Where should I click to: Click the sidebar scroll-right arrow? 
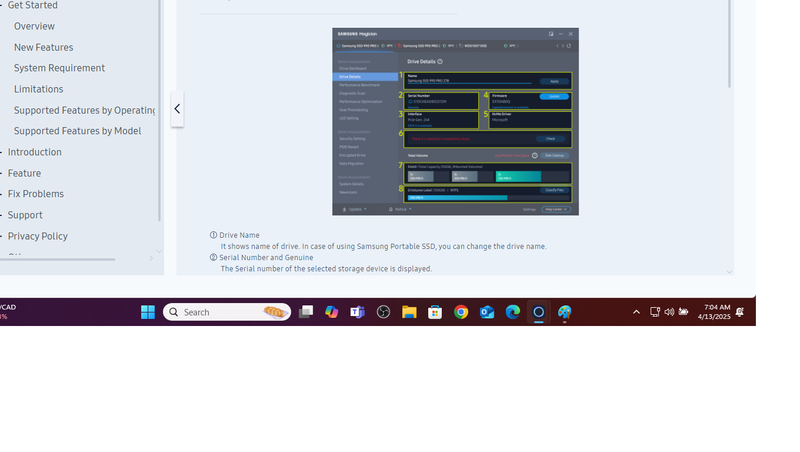[151, 259]
